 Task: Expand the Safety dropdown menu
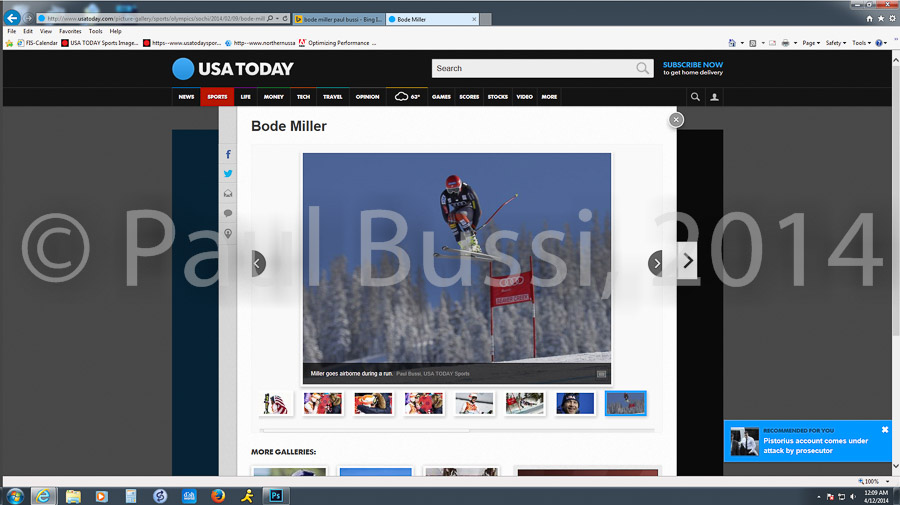(836, 43)
